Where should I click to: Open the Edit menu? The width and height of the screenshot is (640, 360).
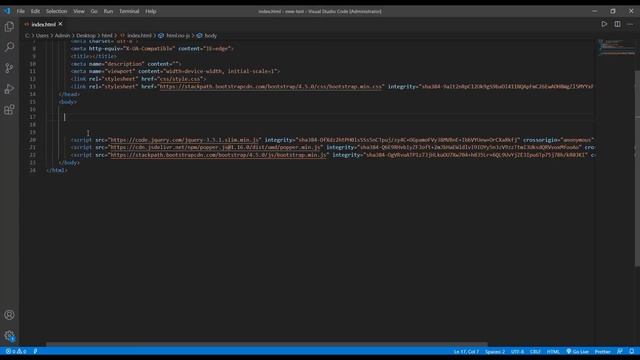(x=35, y=11)
